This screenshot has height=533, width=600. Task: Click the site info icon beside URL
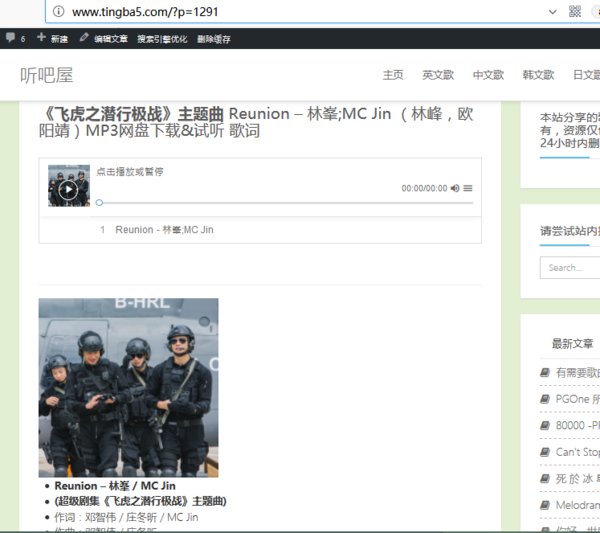pos(59,12)
